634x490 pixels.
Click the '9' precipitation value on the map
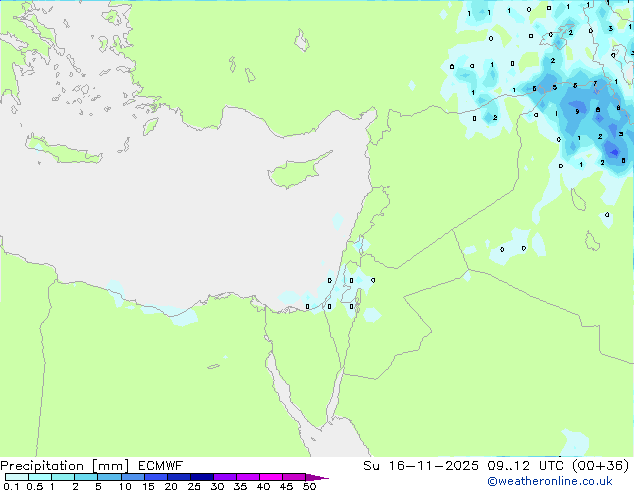(x=577, y=112)
